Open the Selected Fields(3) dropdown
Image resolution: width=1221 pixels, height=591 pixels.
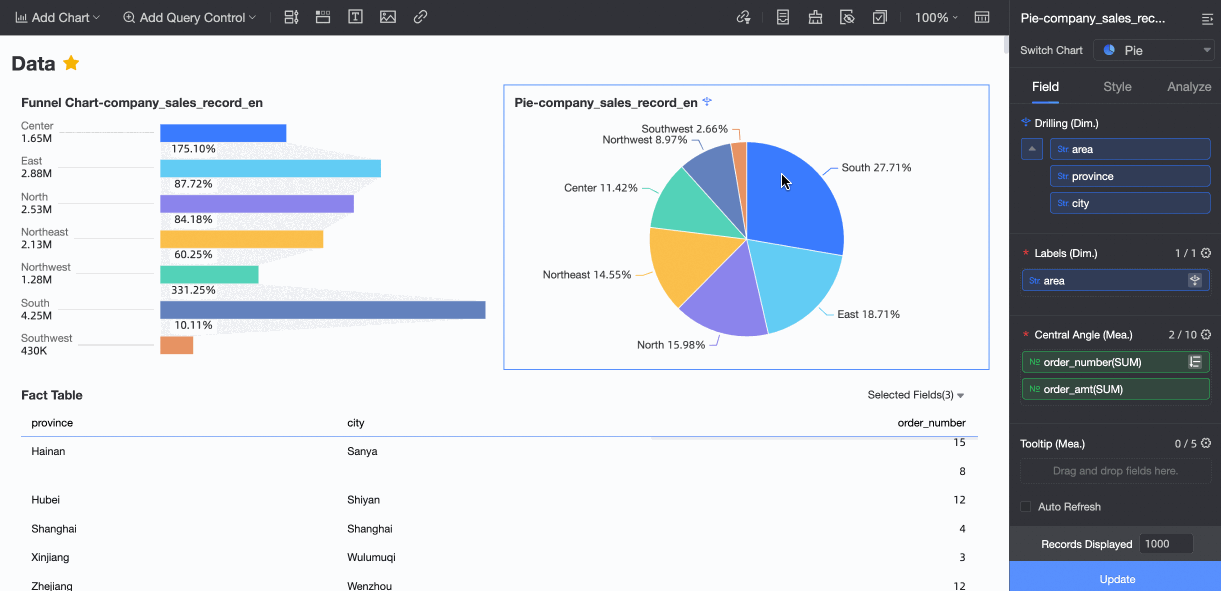pos(916,395)
